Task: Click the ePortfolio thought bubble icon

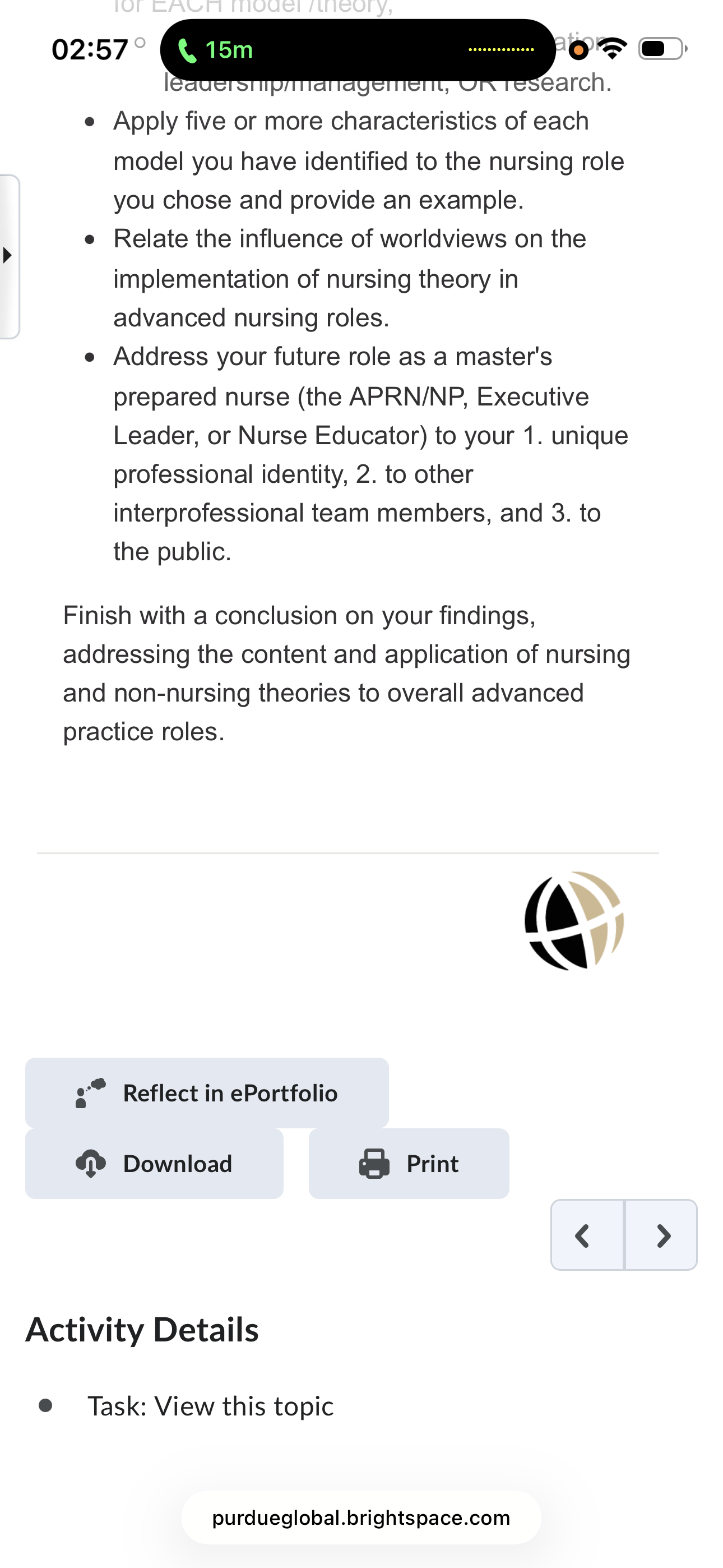Action: 90,1092
